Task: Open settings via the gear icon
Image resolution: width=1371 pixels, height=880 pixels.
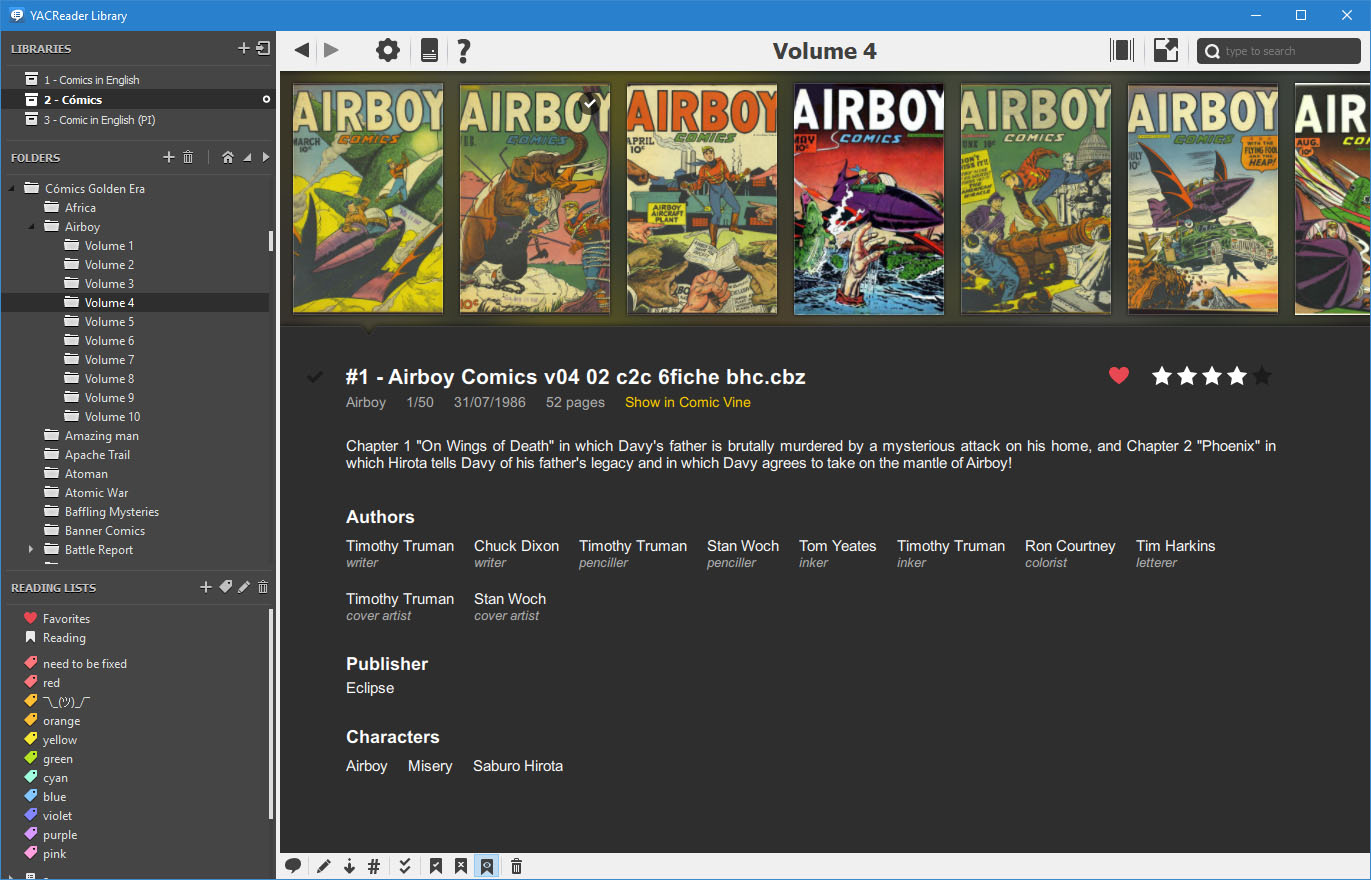Action: pos(387,50)
